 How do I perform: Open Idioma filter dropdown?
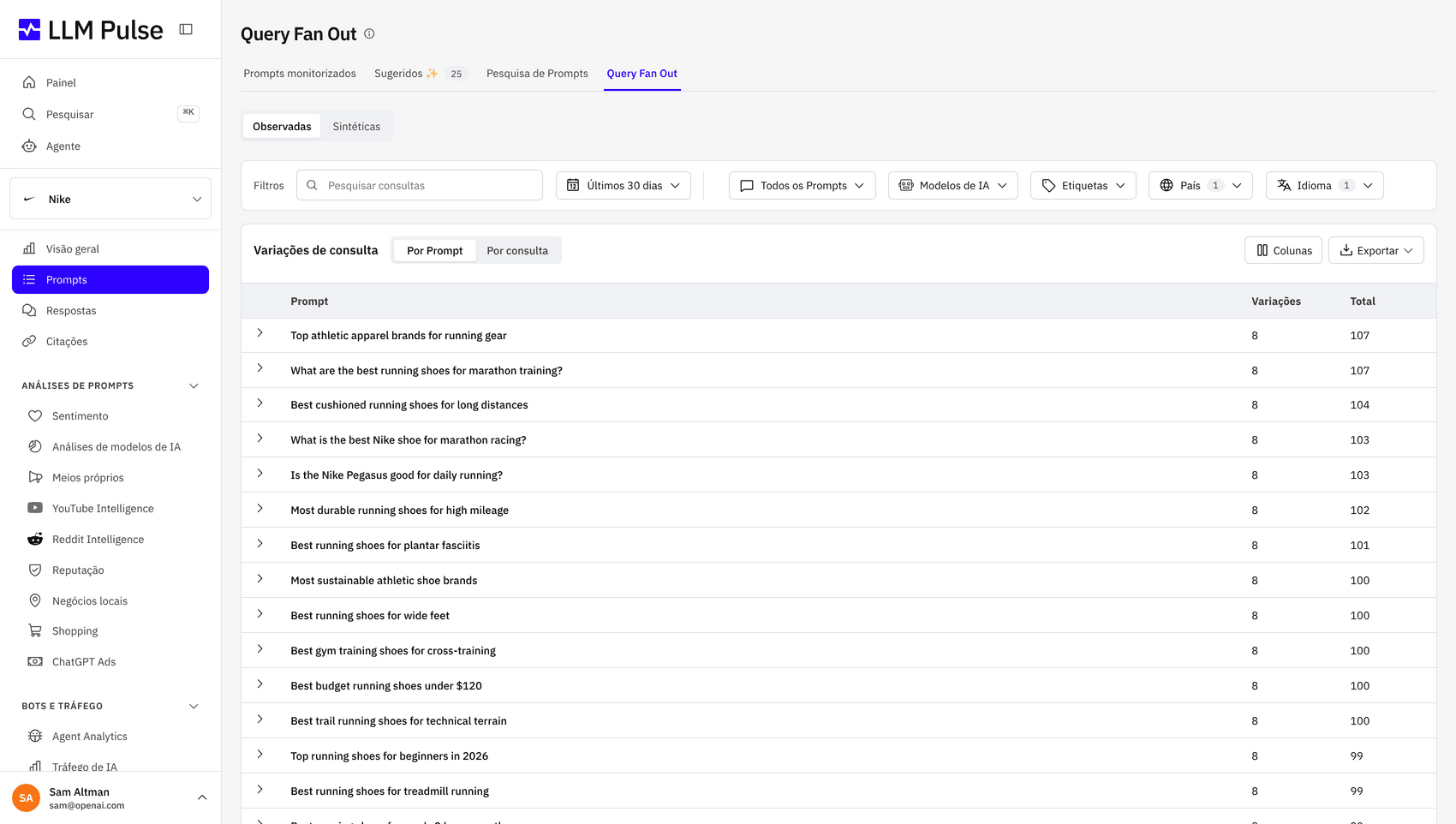tap(1325, 185)
